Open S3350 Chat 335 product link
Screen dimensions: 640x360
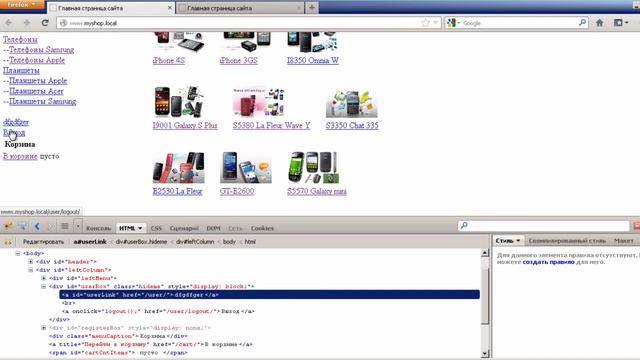[352, 126]
